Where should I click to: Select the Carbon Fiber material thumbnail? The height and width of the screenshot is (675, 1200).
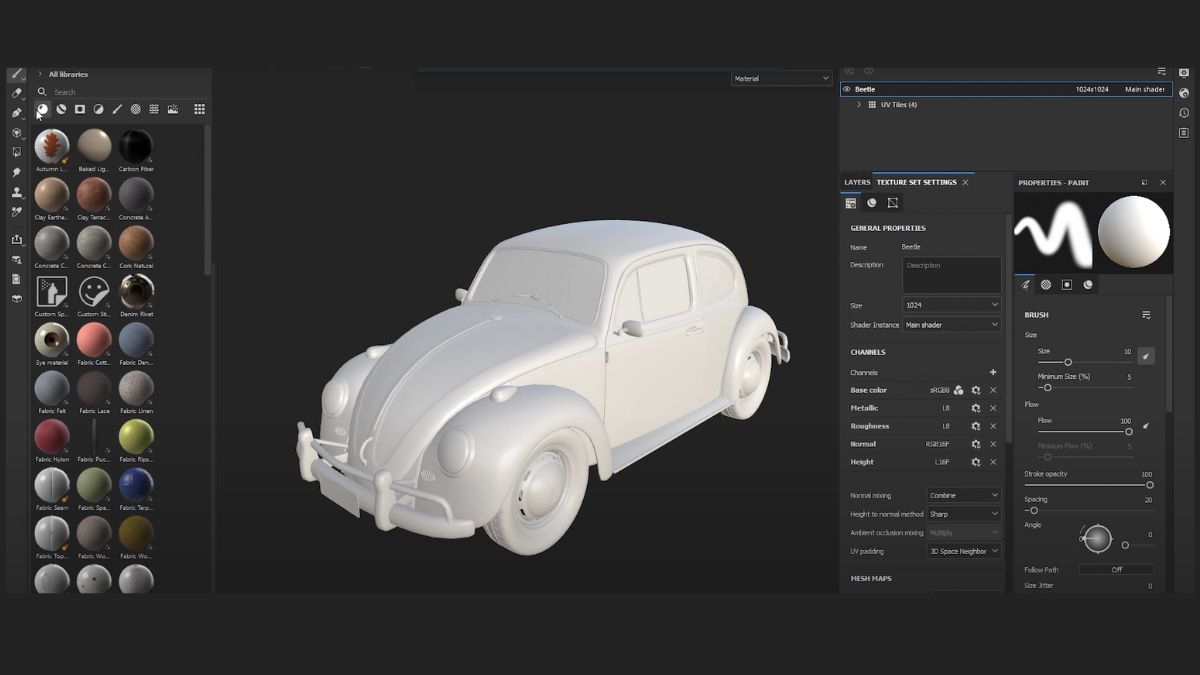[136, 146]
